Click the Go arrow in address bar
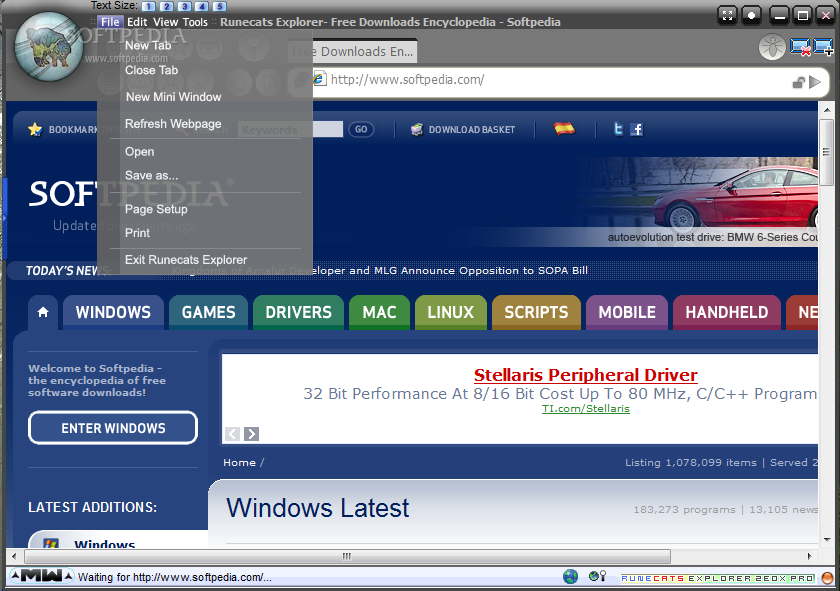 pos(815,82)
